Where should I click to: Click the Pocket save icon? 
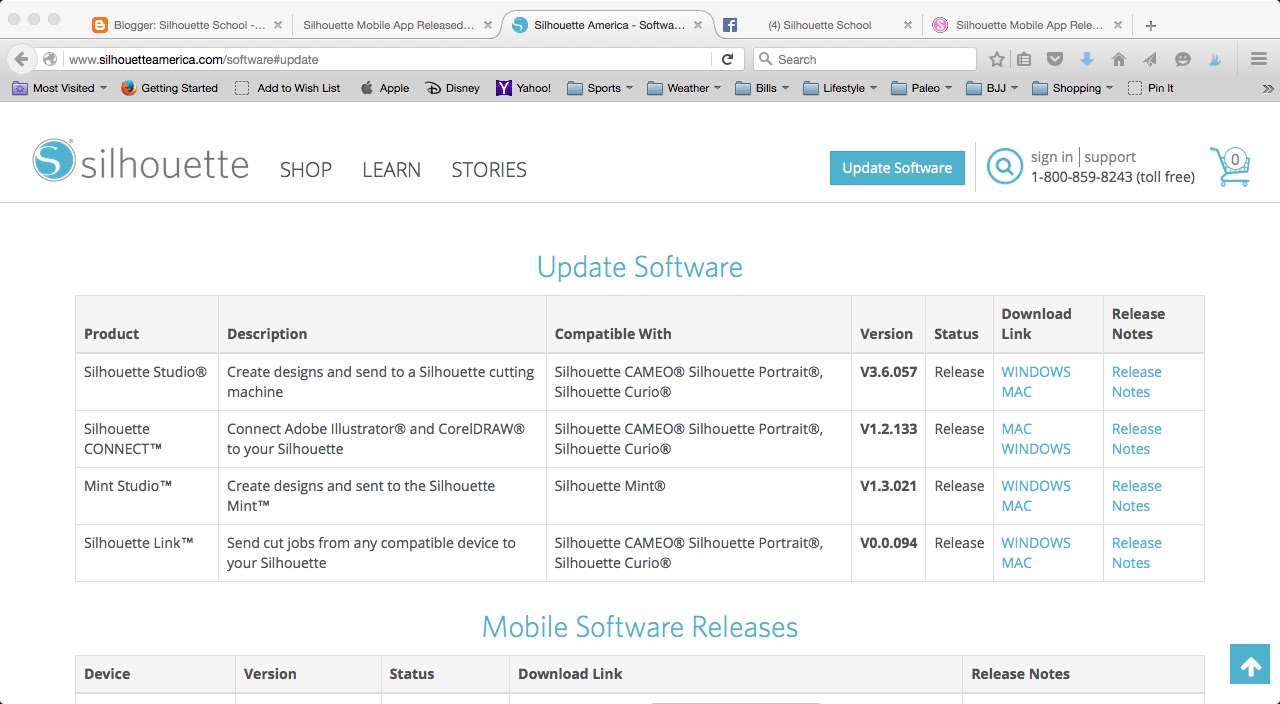point(1054,59)
